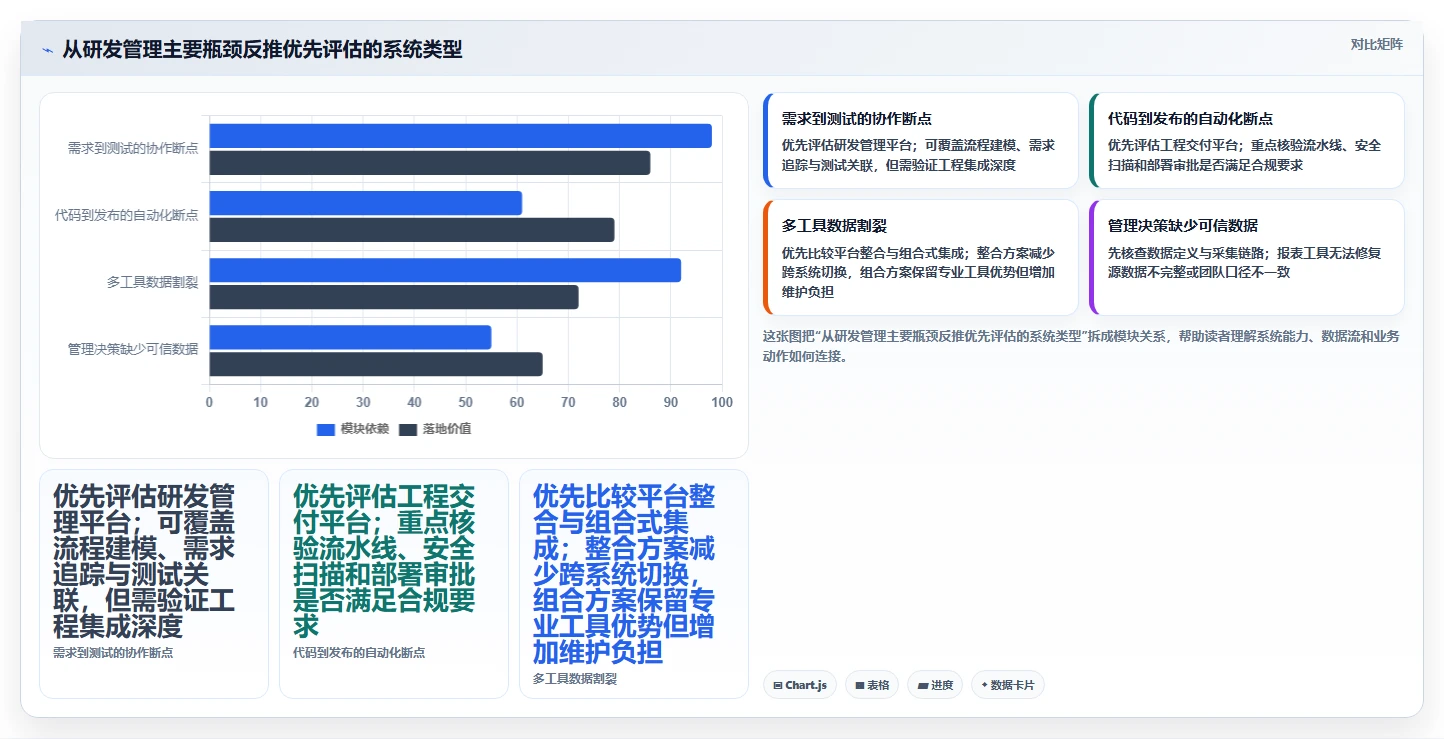Viewport: 1444px width, 739px height.
Task: Click the description paragraph starting 这张图把
Action: pyautogui.click(x=1080, y=345)
